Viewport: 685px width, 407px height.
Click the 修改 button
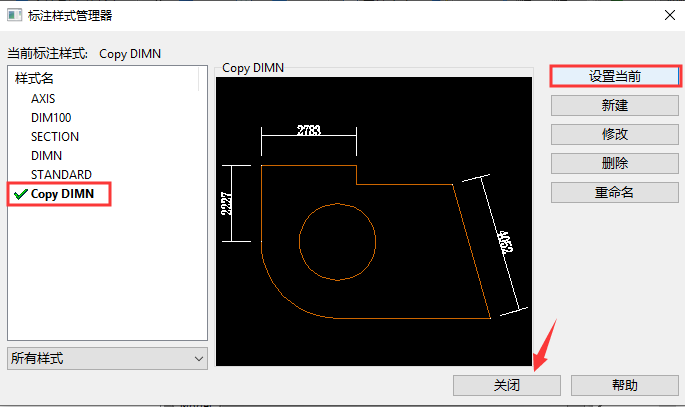(615, 134)
